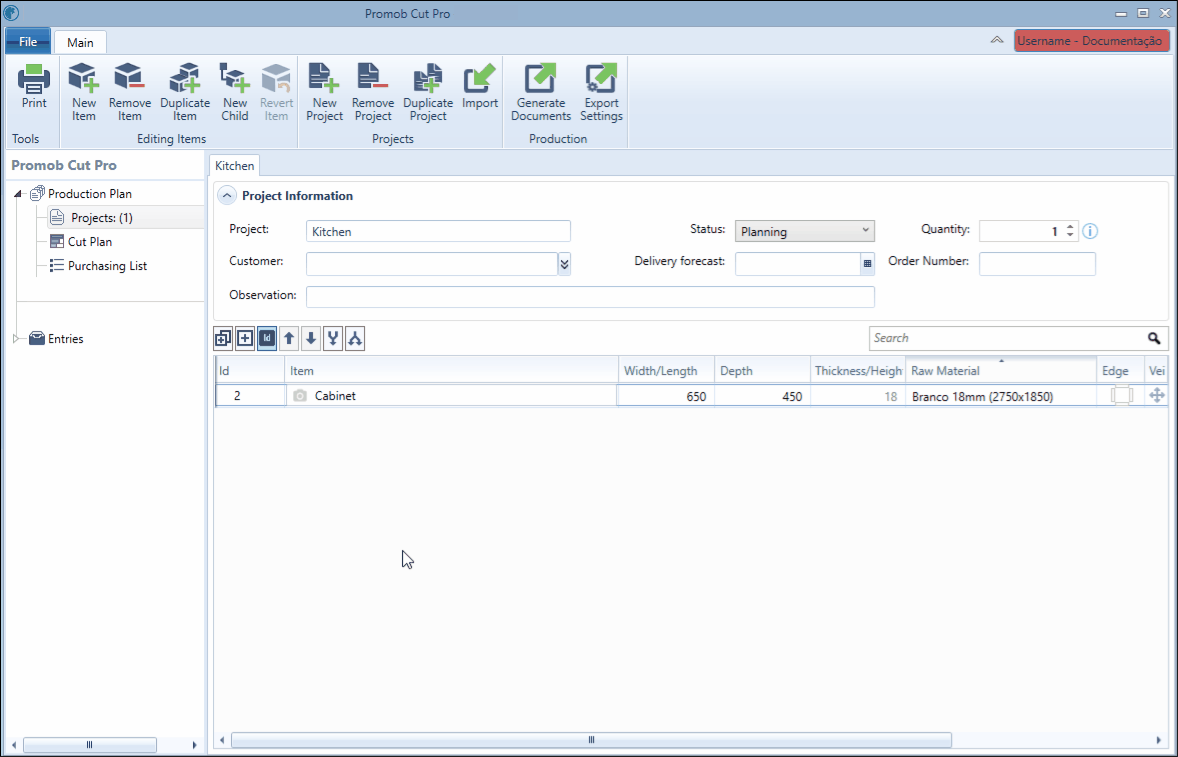Click the merge arrows icon
The image size is (1178, 757).
pos(333,339)
